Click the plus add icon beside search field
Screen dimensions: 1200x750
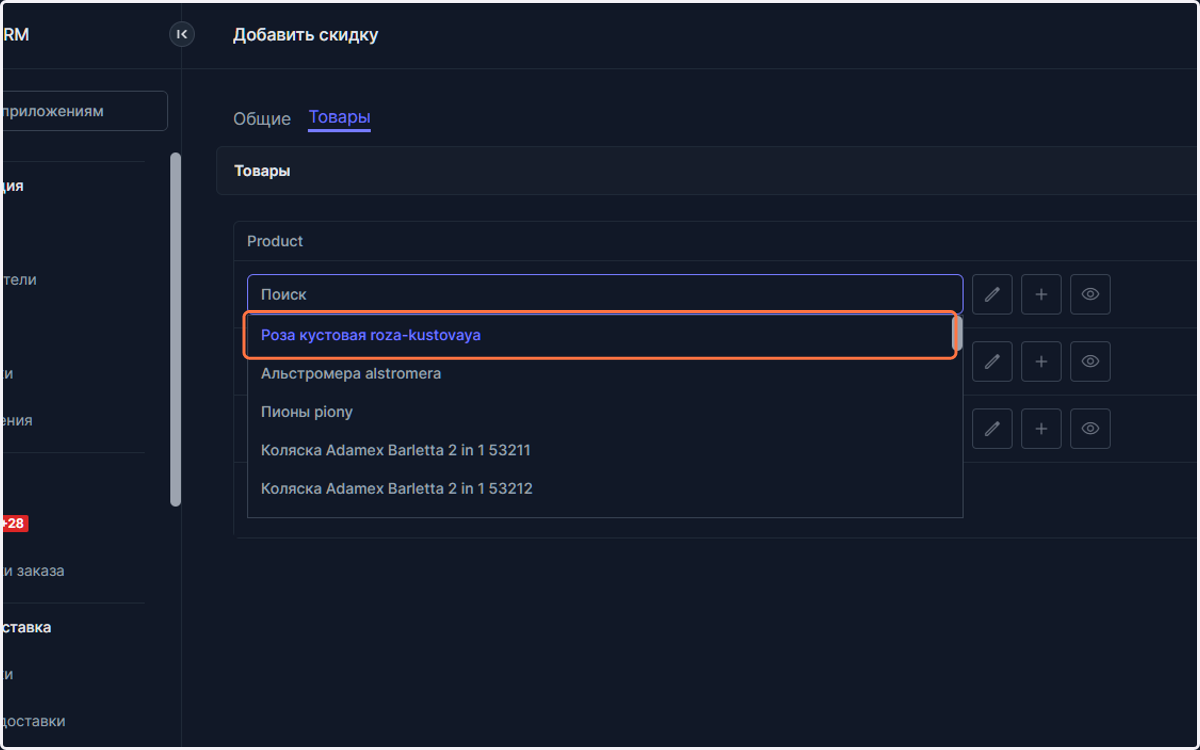(x=1041, y=295)
